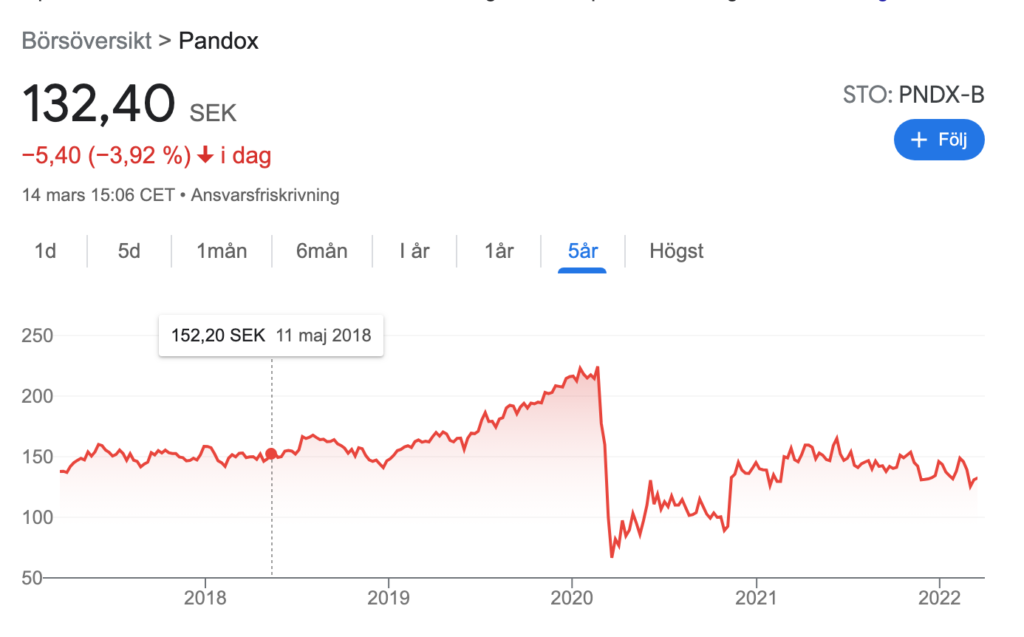Click the red data point marker on chart

coord(271,454)
